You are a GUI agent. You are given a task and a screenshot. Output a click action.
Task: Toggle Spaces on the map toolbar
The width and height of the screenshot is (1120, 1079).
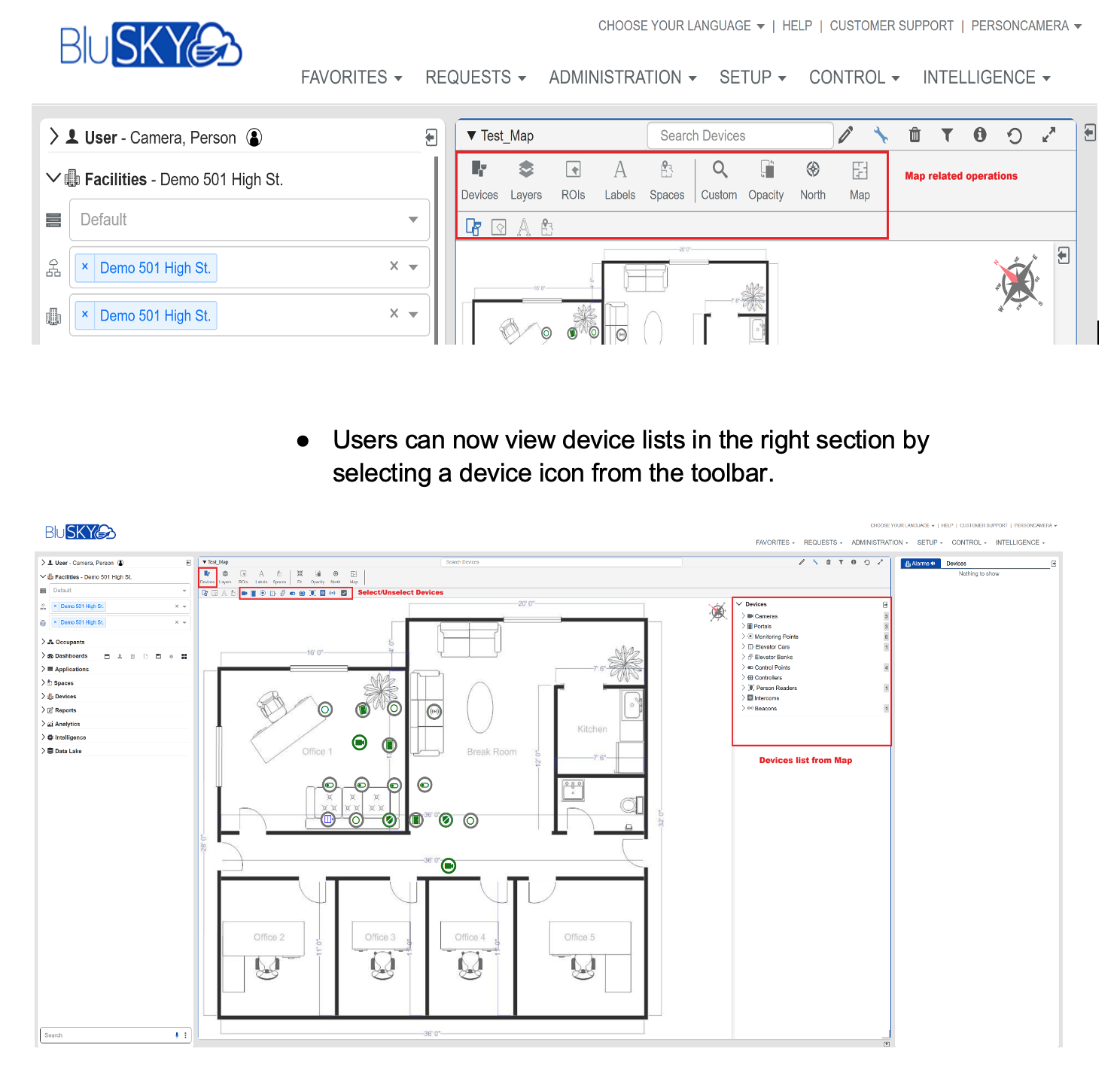667,180
